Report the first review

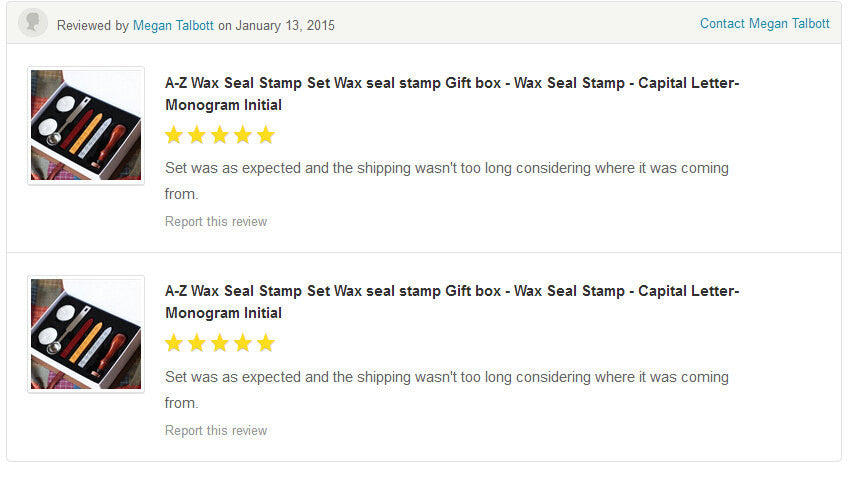tap(216, 221)
